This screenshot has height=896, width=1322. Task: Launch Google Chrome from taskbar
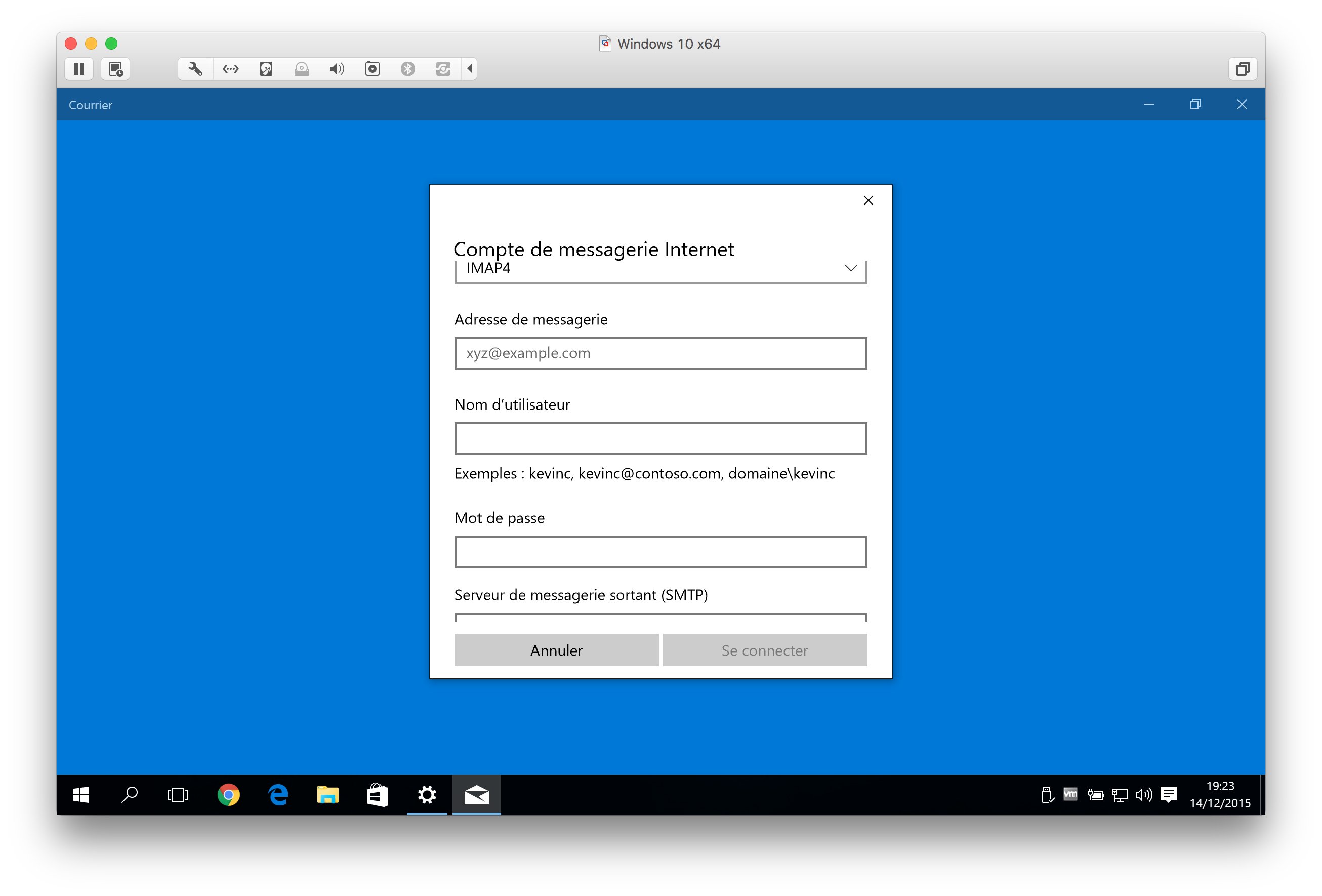tap(229, 795)
